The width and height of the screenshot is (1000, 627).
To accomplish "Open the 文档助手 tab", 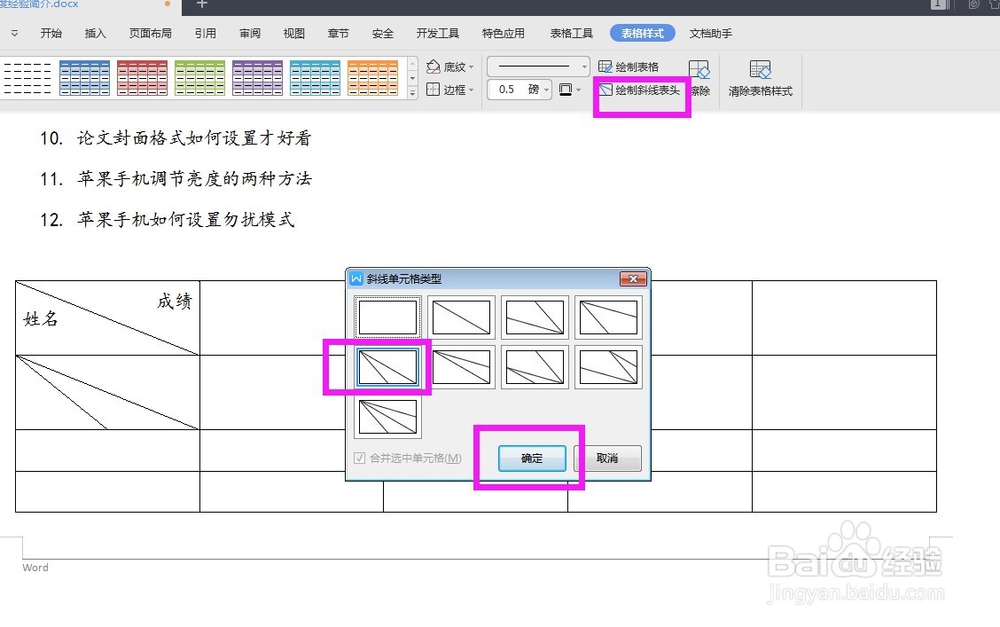I will [711, 33].
